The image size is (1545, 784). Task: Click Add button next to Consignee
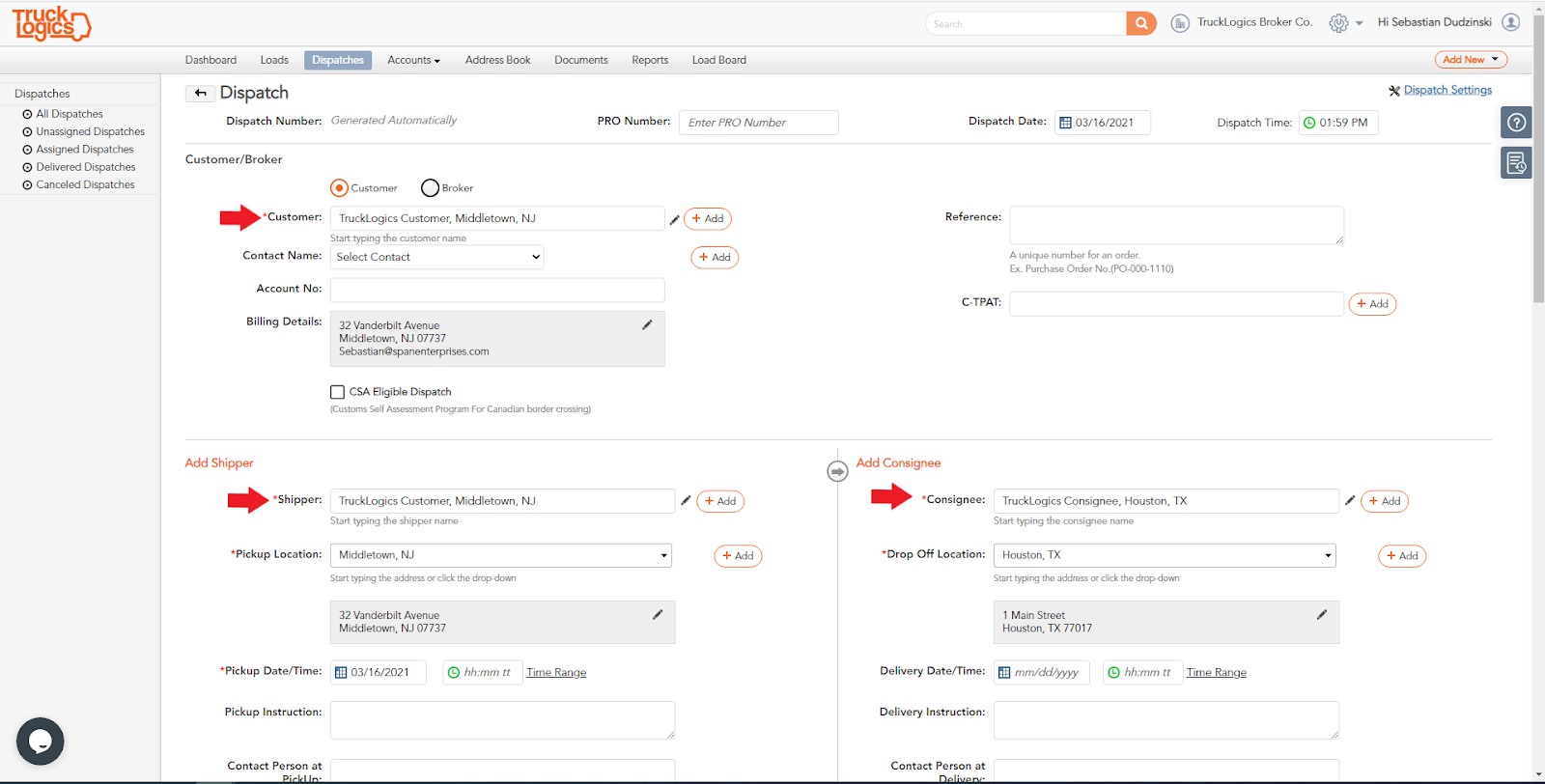click(1385, 501)
